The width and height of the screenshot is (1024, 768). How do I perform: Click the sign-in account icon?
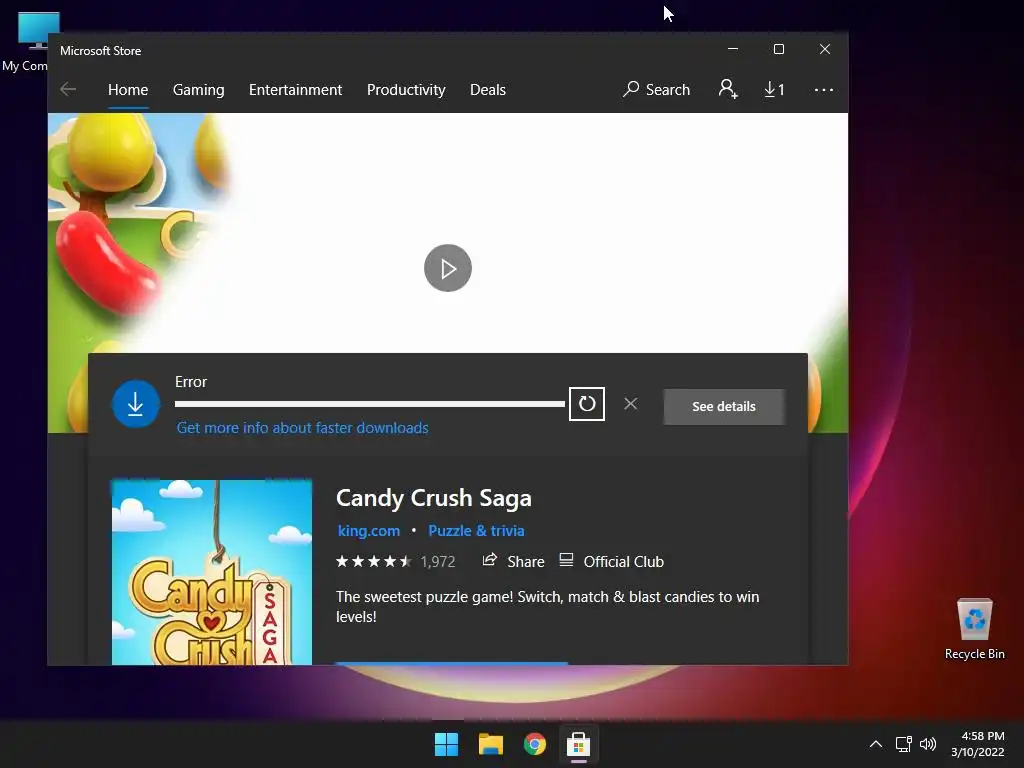pyautogui.click(x=728, y=89)
